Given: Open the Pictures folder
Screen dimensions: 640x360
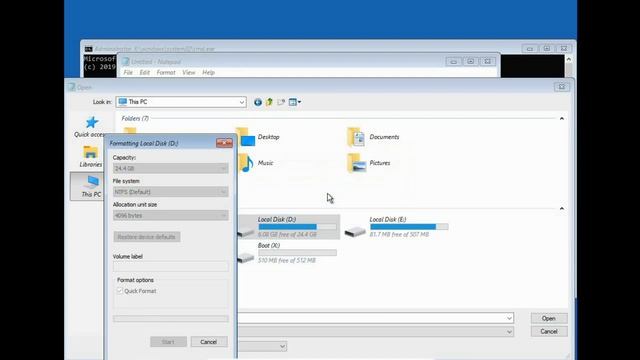Looking at the screenshot, I should pos(369,163).
